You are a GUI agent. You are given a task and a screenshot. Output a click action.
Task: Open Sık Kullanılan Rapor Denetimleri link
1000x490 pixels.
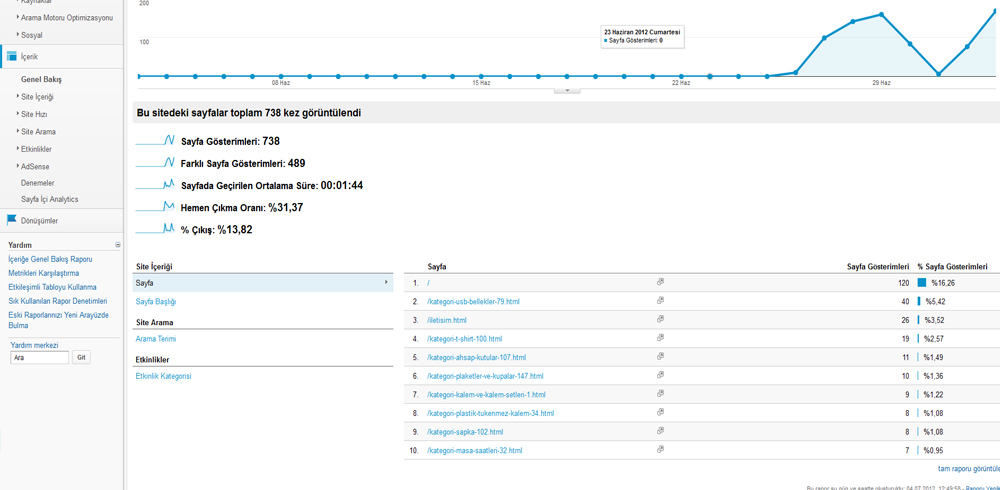[57, 301]
